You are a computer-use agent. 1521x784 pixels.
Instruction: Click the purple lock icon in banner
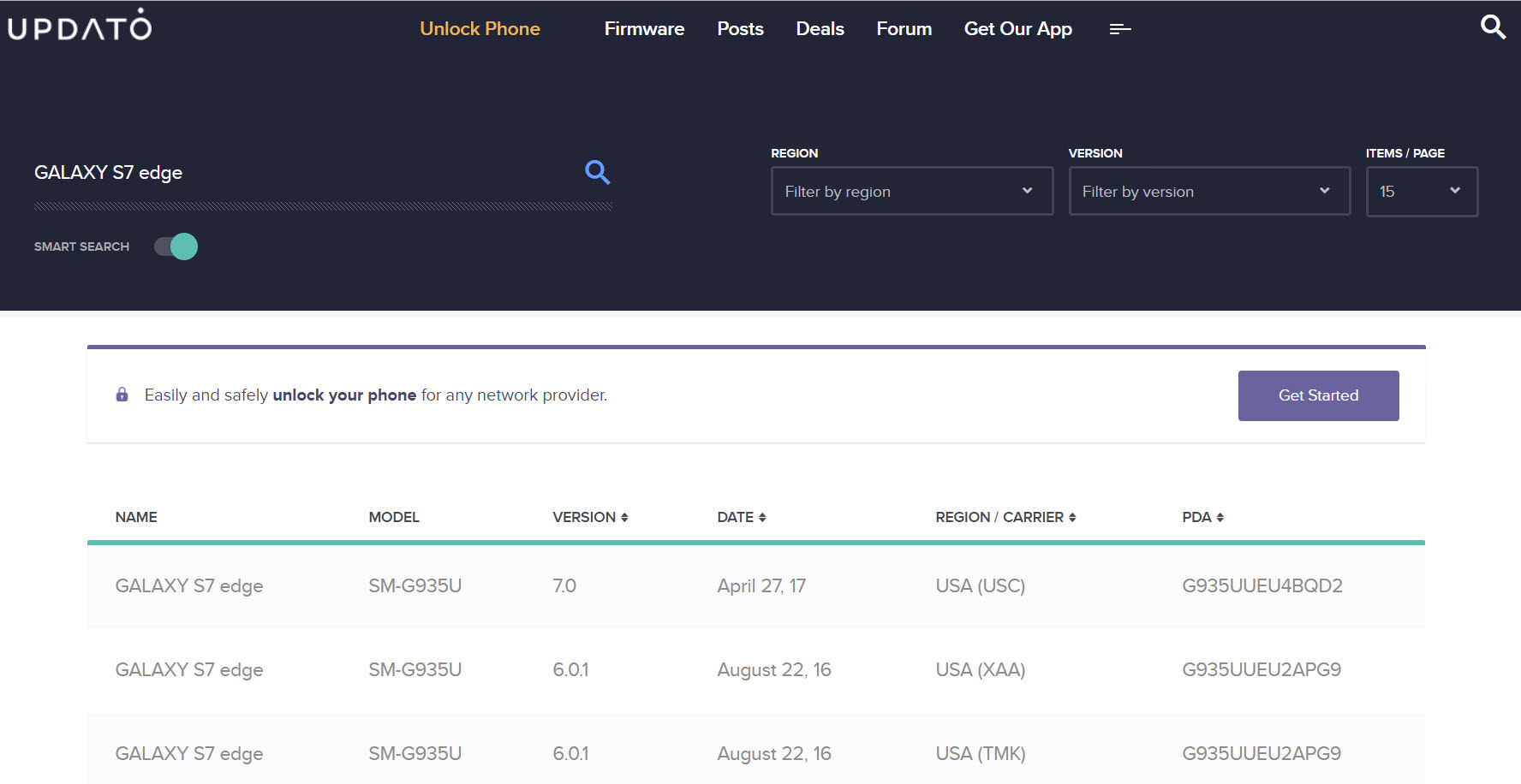coord(122,395)
